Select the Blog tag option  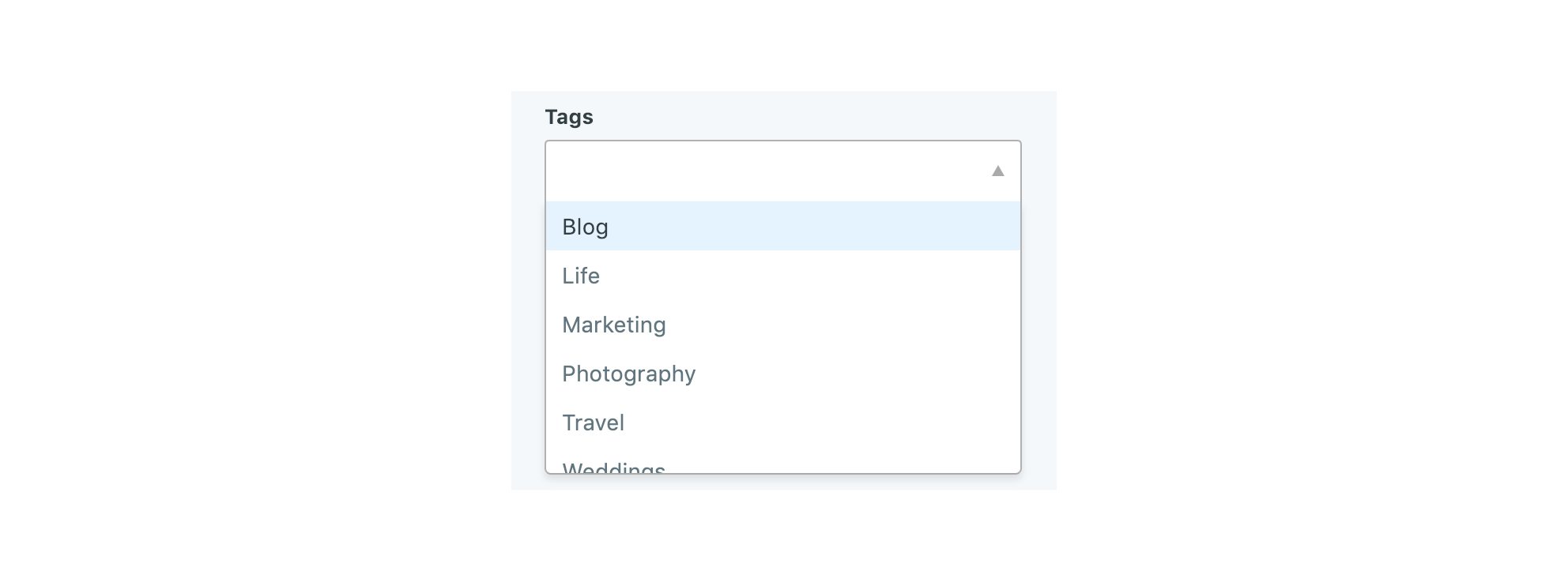[586, 227]
